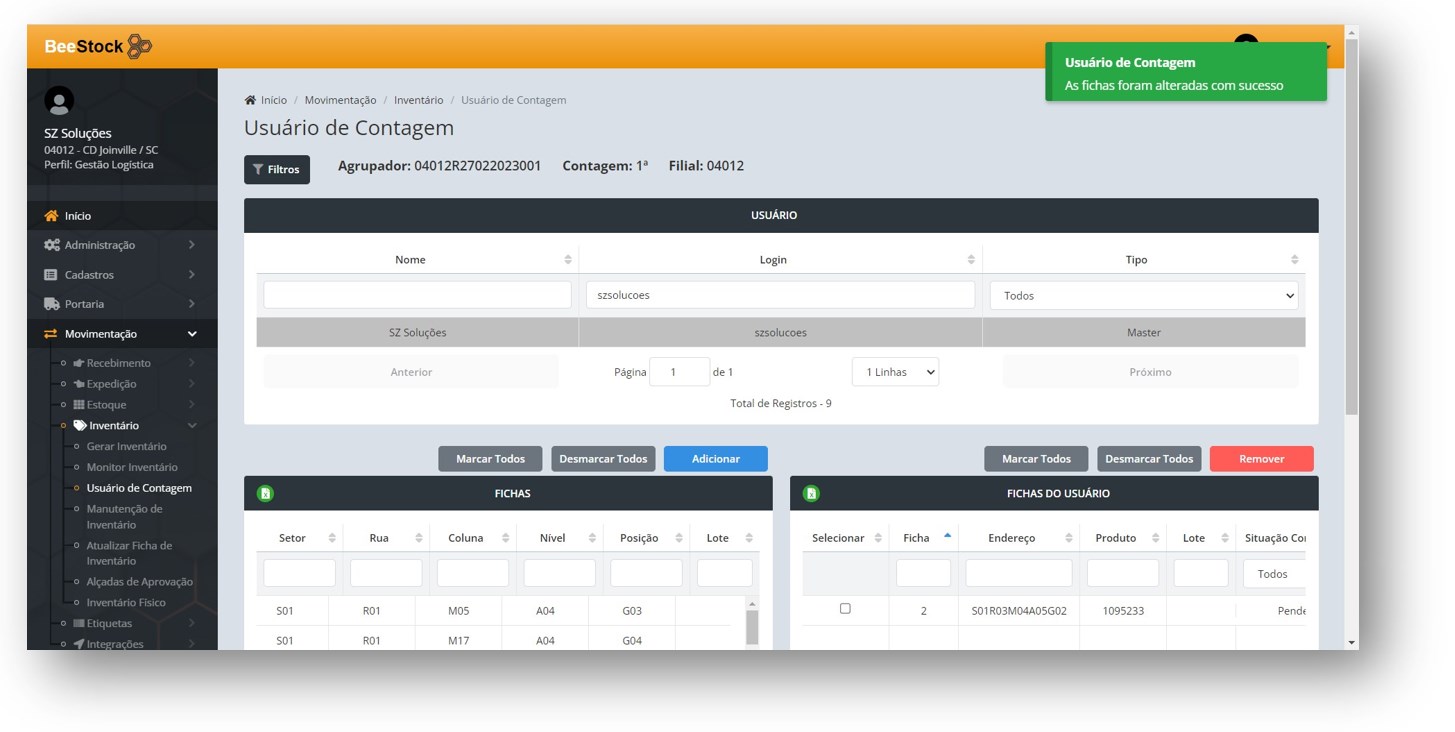Click the user avatar icon in sidebar

click(59, 101)
